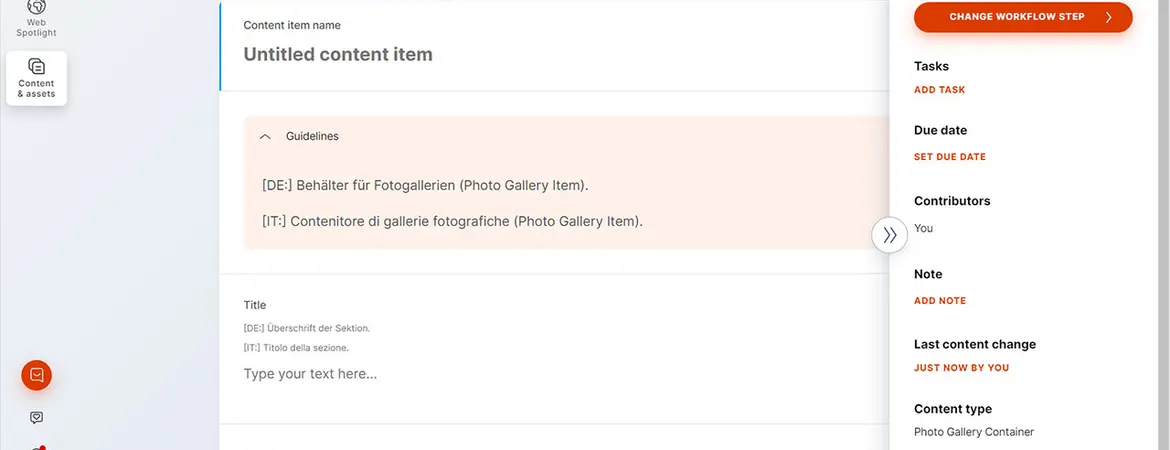Click Set Due Date link
The height and width of the screenshot is (450, 1170).
[949, 157]
